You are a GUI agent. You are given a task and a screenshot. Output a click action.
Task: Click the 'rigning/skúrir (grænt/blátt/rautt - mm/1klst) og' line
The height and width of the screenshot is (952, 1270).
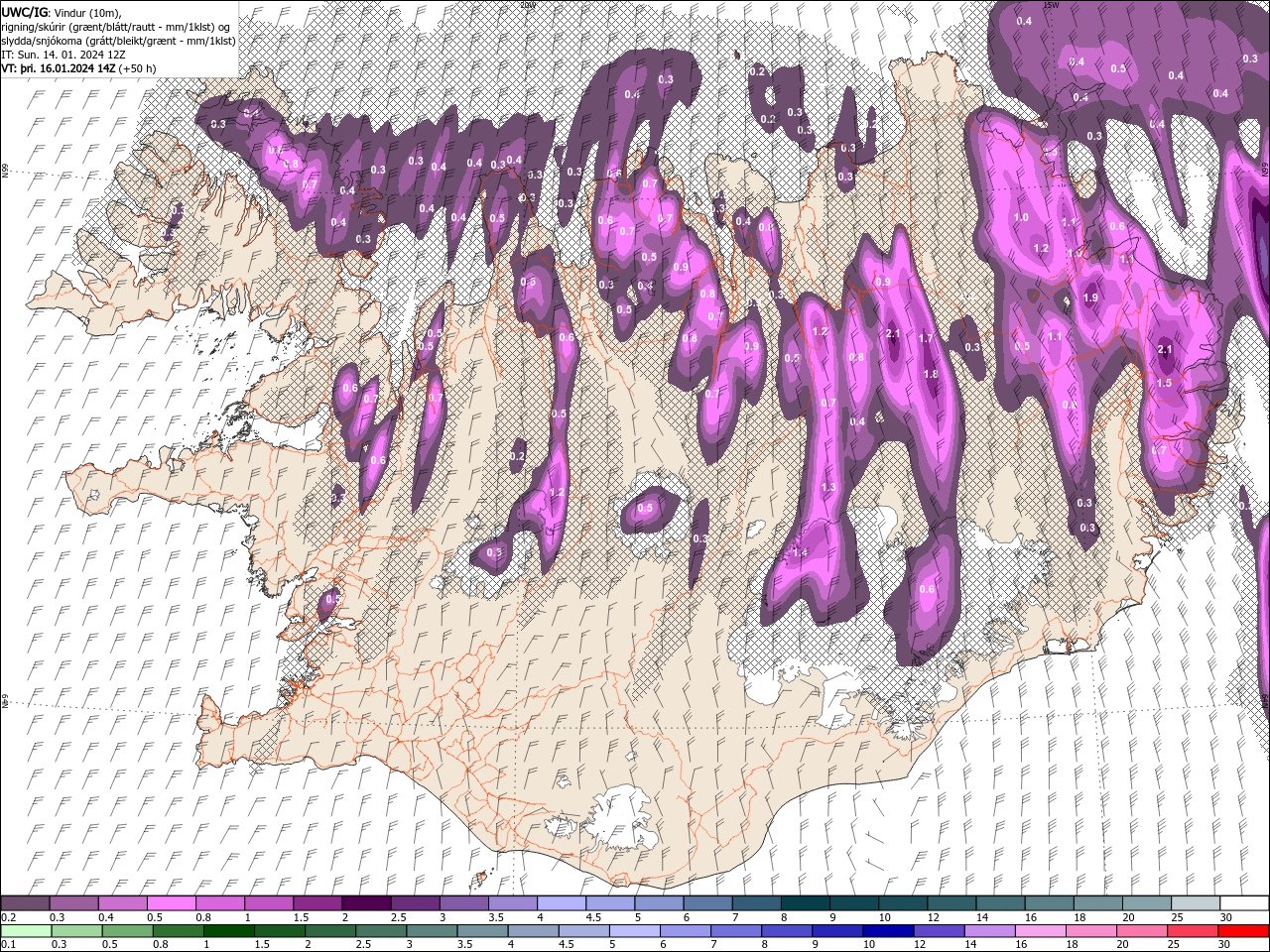click(117, 26)
